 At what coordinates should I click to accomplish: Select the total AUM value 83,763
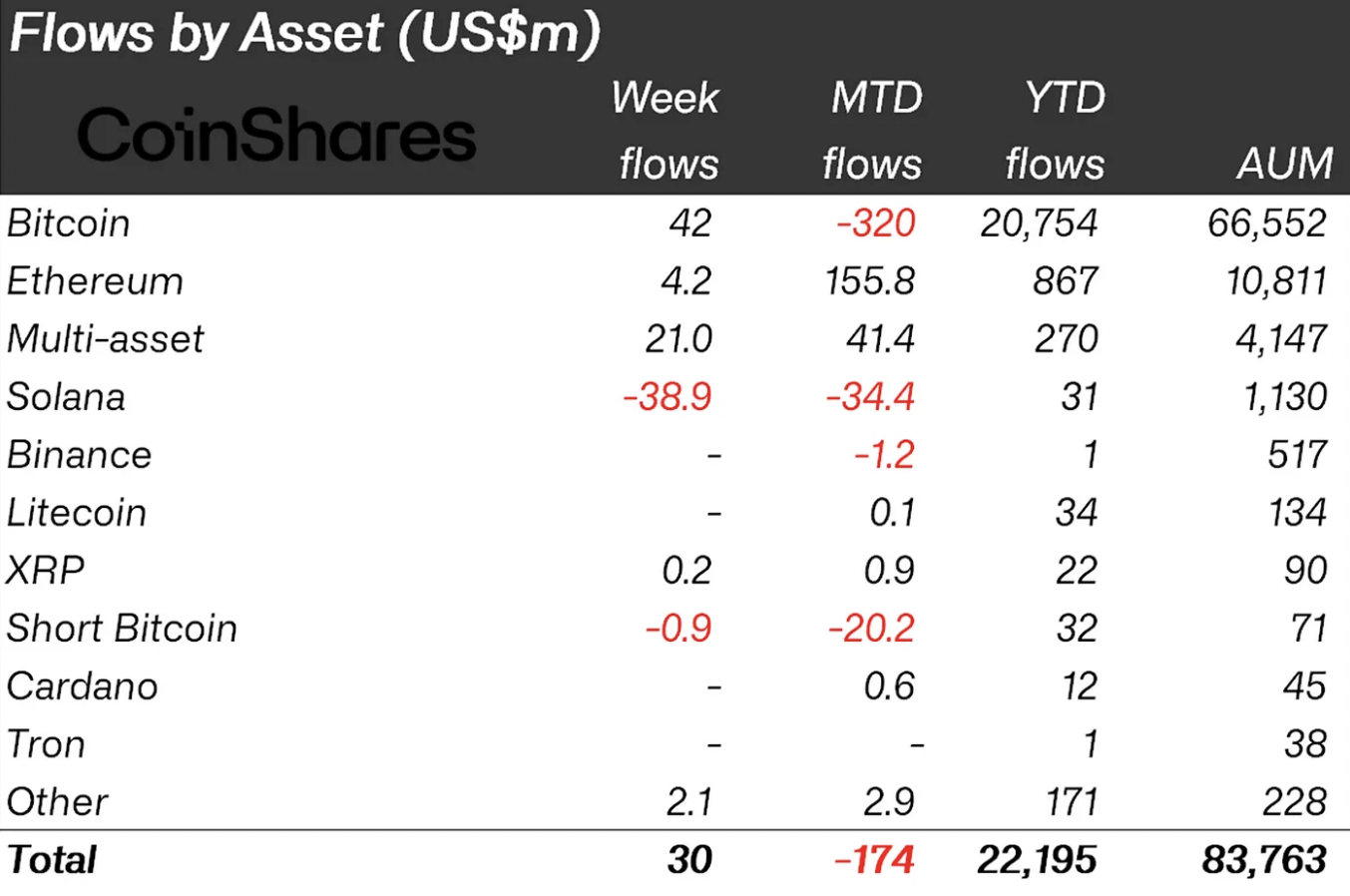pos(1264,860)
